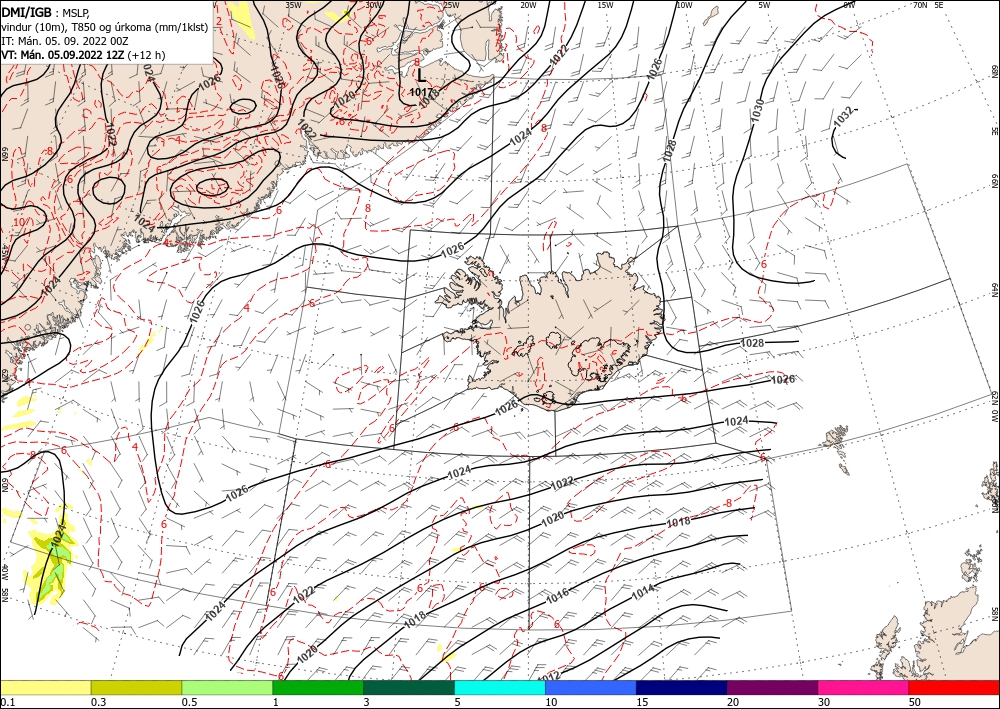Screen dimensions: 1000x709
Task: Click the '5W' longitude label
Action: click(764, 5)
